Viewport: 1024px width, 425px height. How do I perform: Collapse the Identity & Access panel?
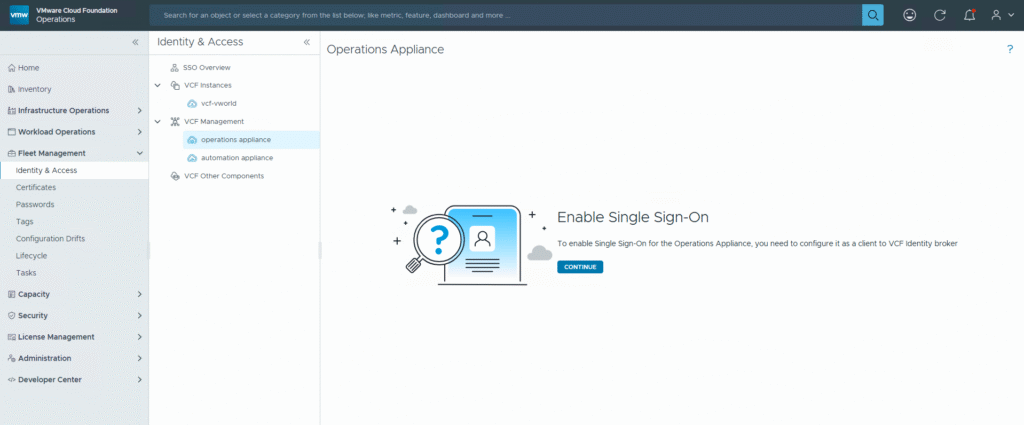tap(307, 42)
